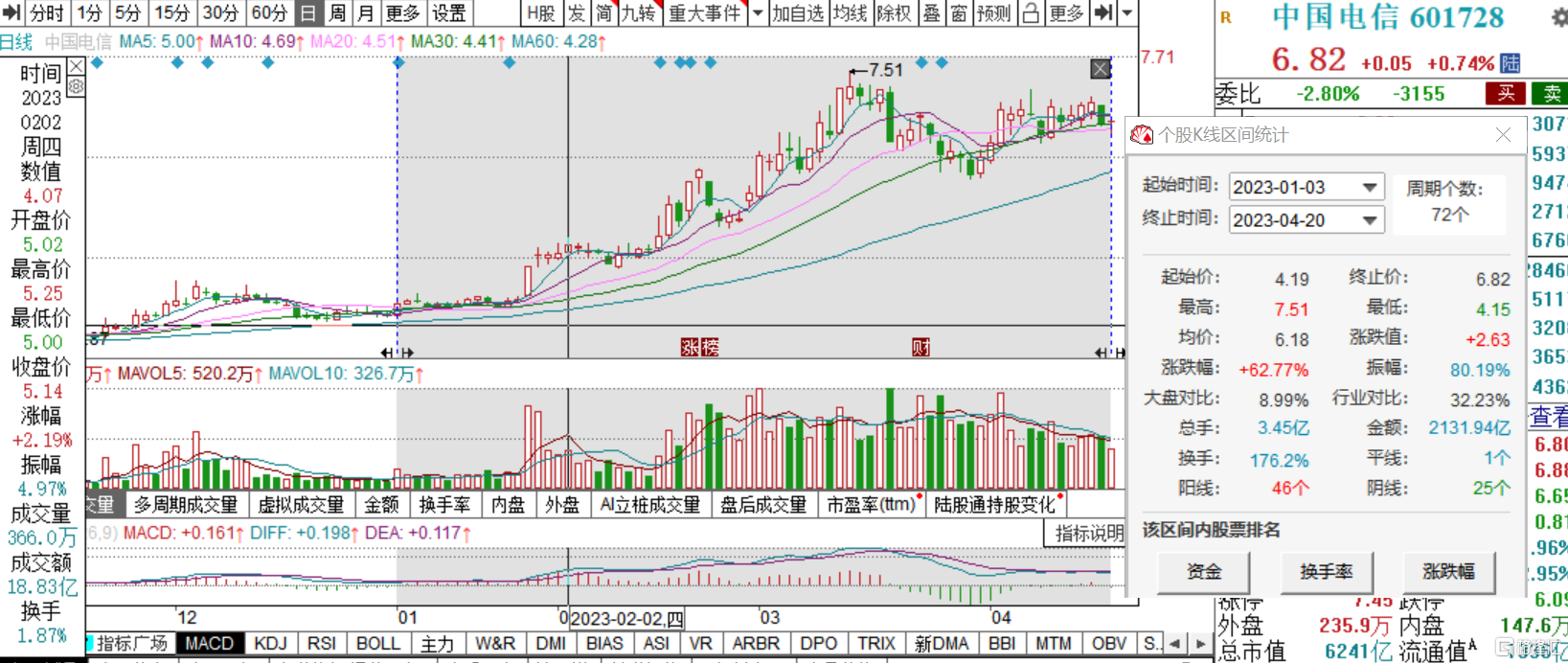Click the 预测 forecast button
Viewport: 1568px width, 663px height.
coord(994,12)
